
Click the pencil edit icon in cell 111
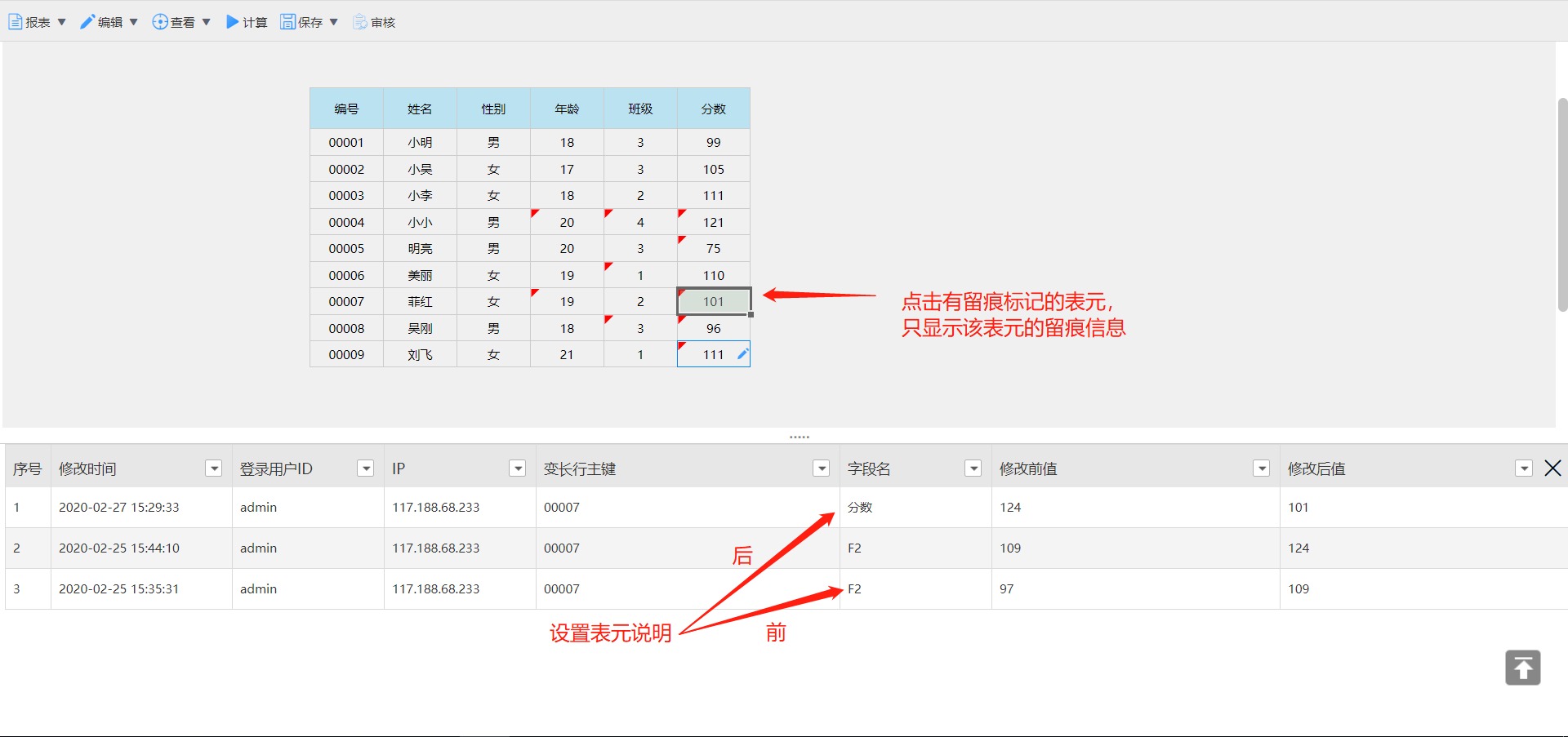[x=742, y=354]
